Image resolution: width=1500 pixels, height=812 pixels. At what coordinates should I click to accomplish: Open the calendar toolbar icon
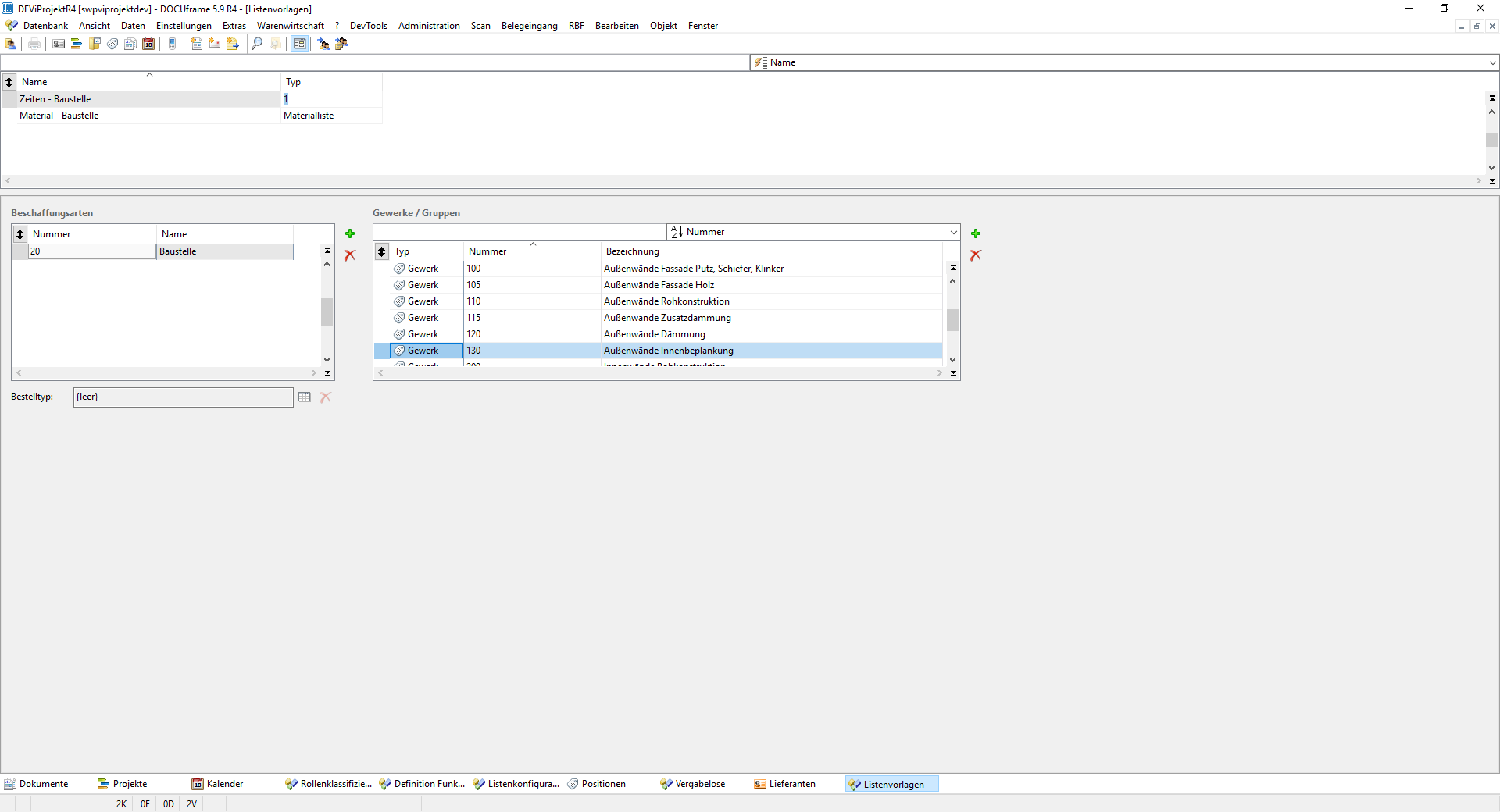148,44
